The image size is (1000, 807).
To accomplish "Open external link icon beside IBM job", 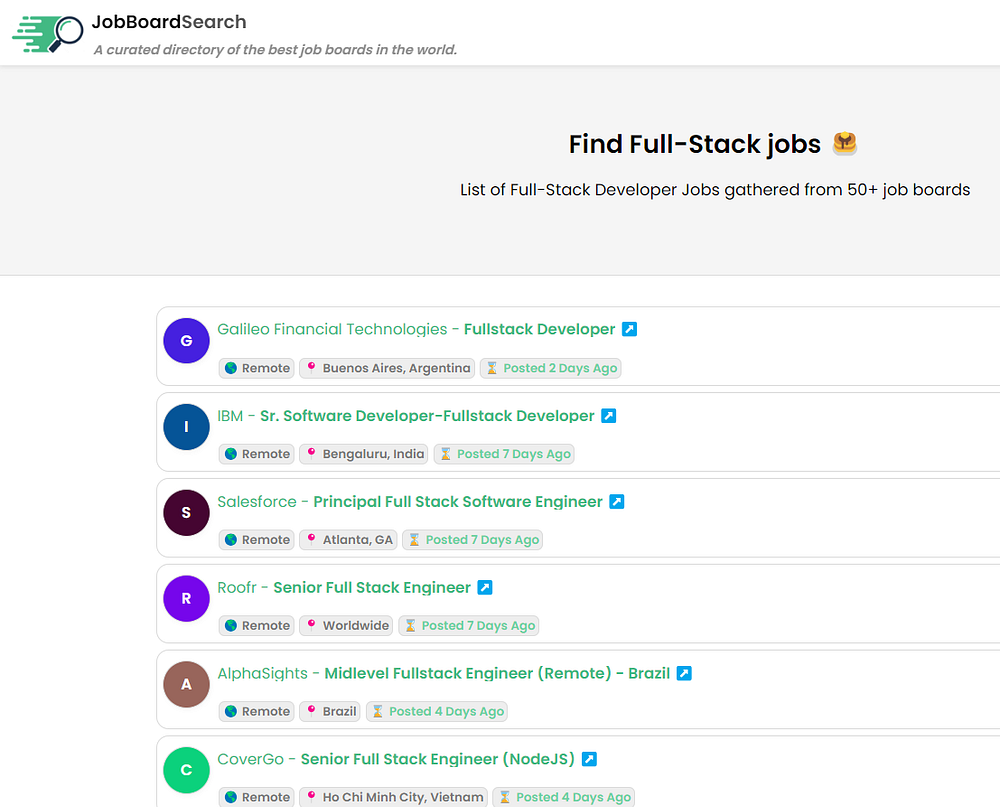I will point(608,415).
